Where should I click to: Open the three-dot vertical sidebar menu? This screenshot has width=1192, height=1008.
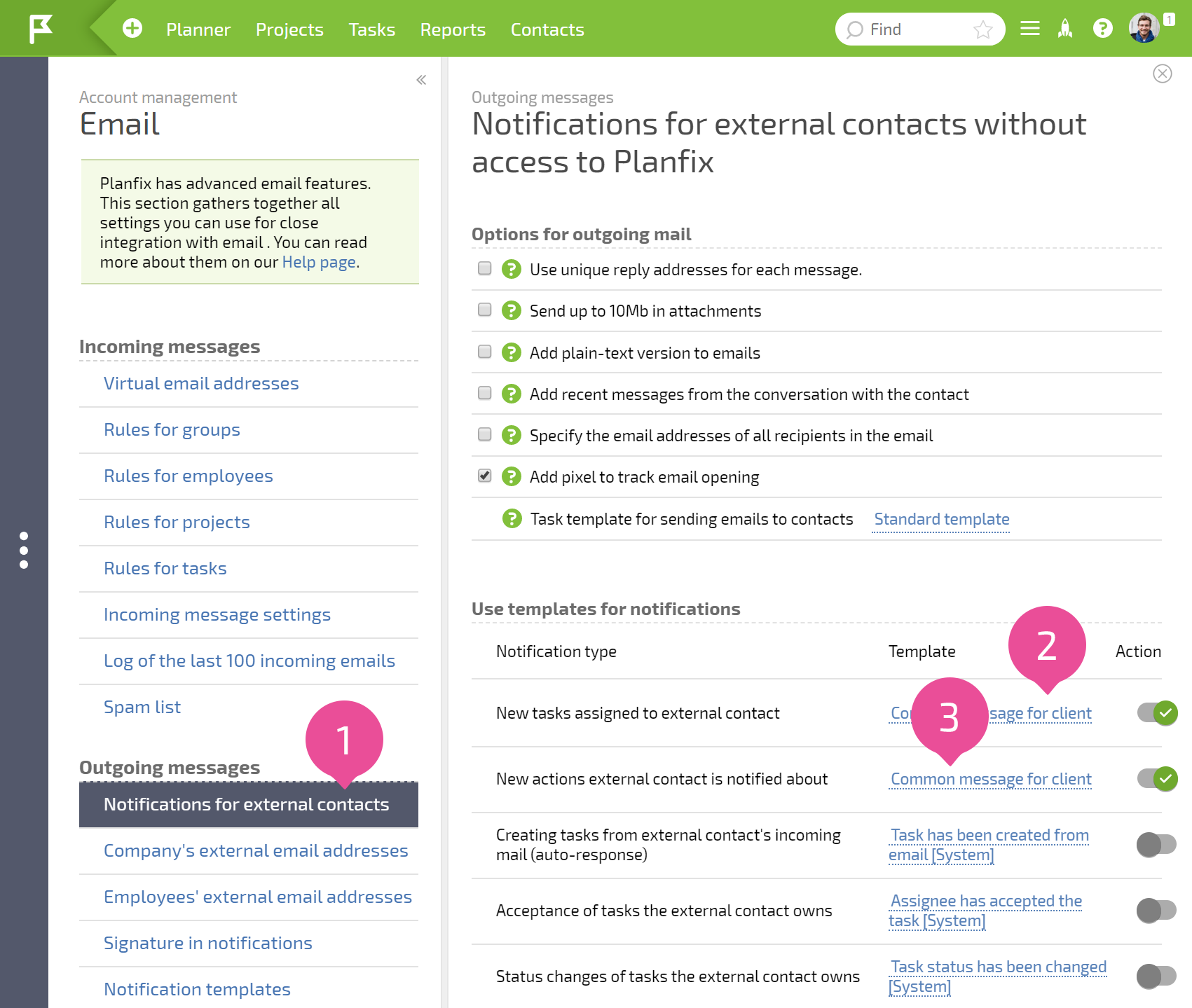(24, 550)
